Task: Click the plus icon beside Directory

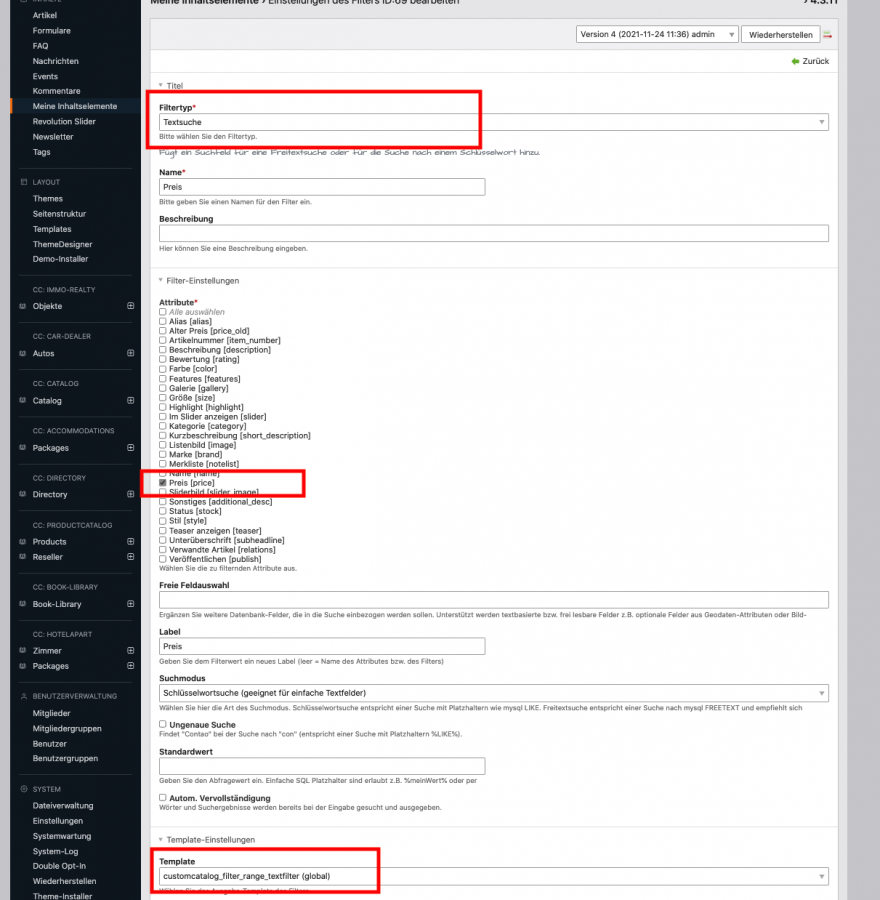Action: pyautogui.click(x=130, y=494)
